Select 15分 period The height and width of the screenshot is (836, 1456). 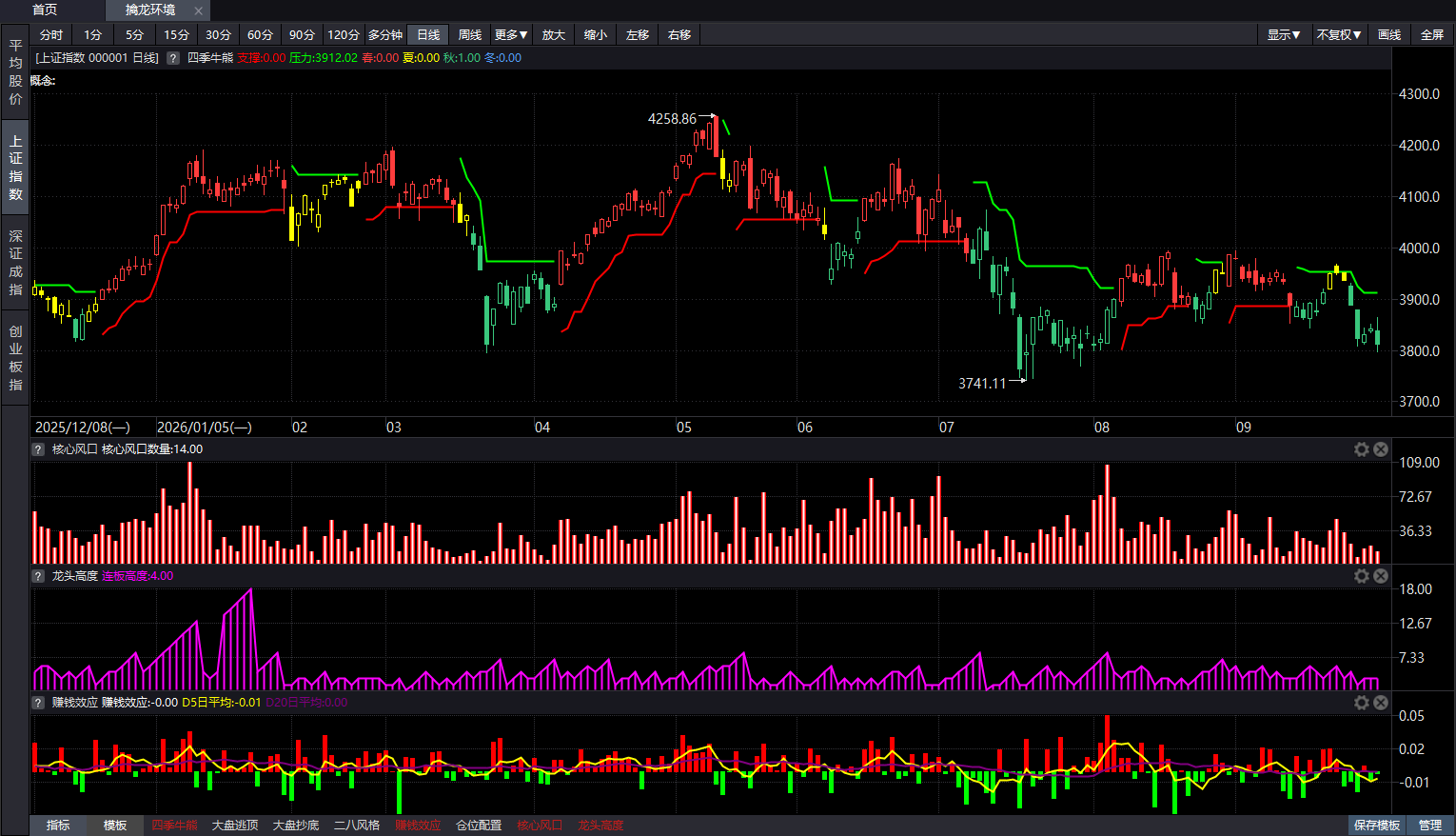(176, 34)
